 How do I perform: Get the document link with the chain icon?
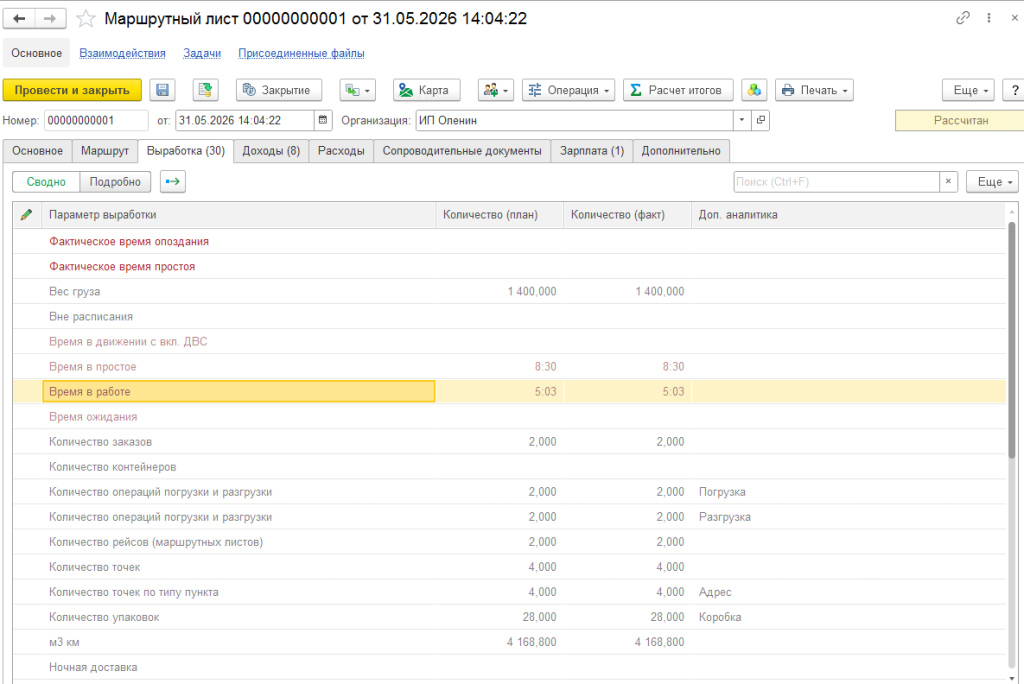[x=963, y=18]
